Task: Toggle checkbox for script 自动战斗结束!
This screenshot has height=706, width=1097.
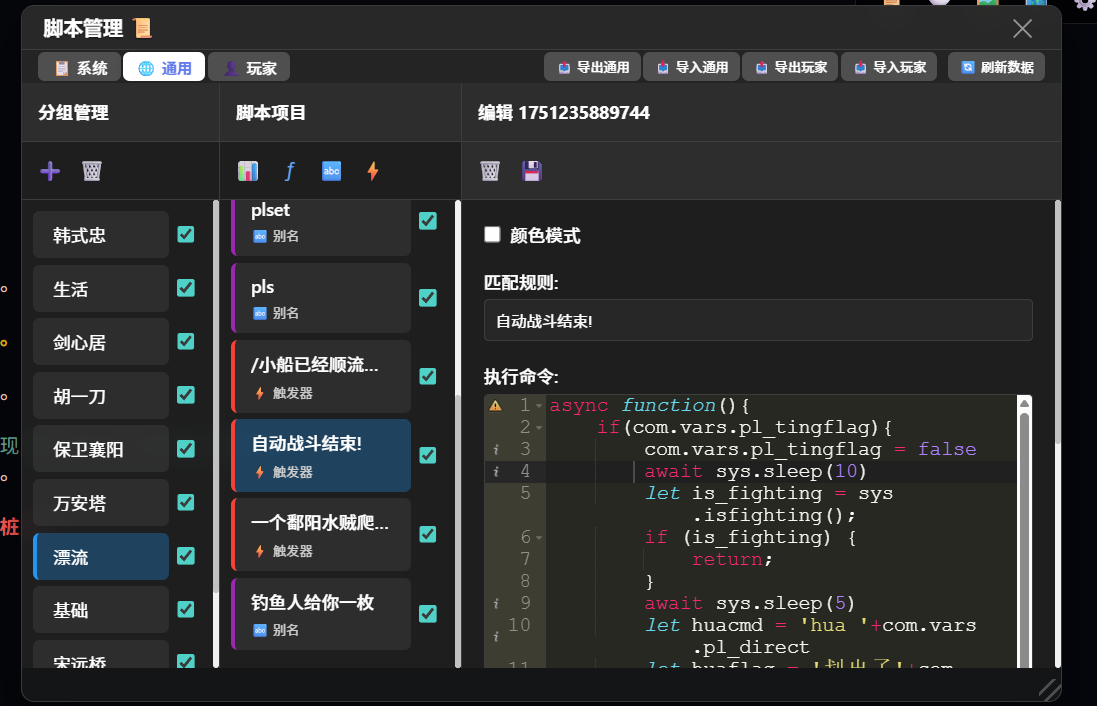Action: click(x=427, y=456)
